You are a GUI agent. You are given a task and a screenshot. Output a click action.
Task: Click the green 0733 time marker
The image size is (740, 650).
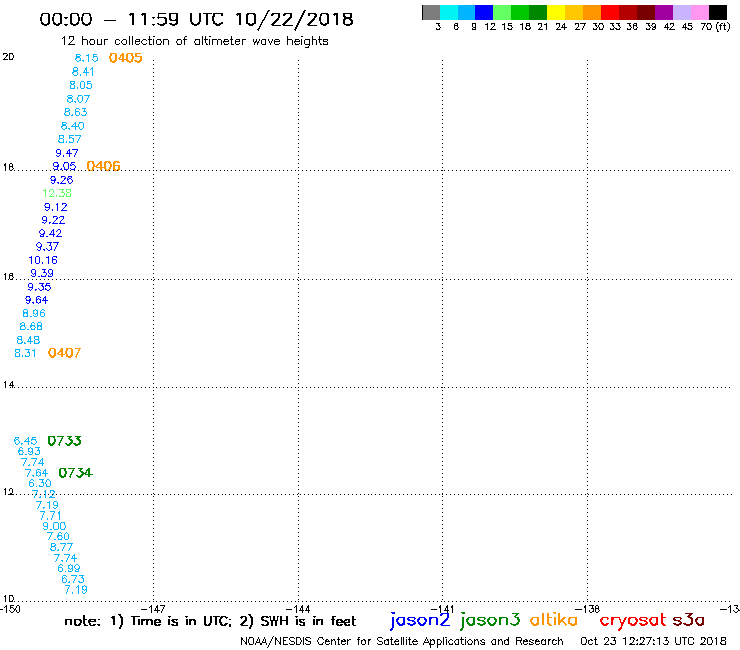tap(64, 440)
